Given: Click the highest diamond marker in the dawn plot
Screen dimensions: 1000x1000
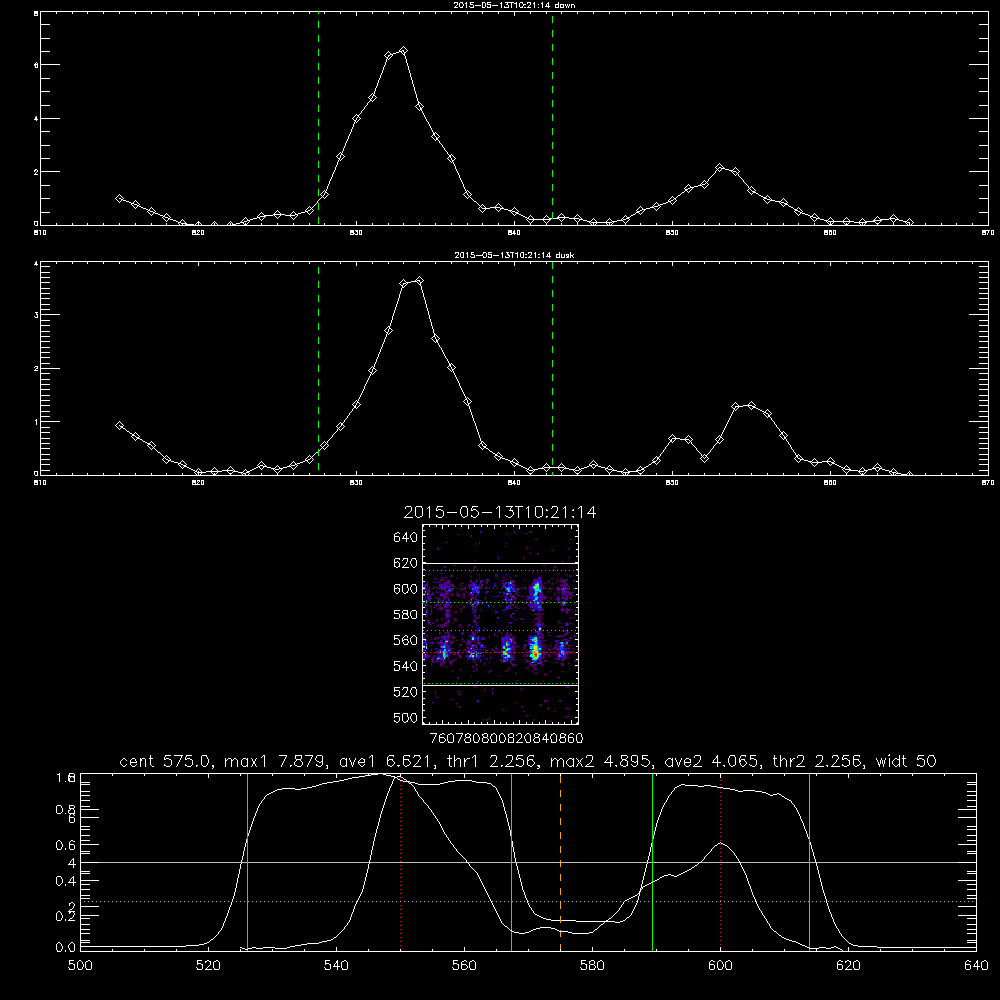Looking at the screenshot, I should 403,50.
